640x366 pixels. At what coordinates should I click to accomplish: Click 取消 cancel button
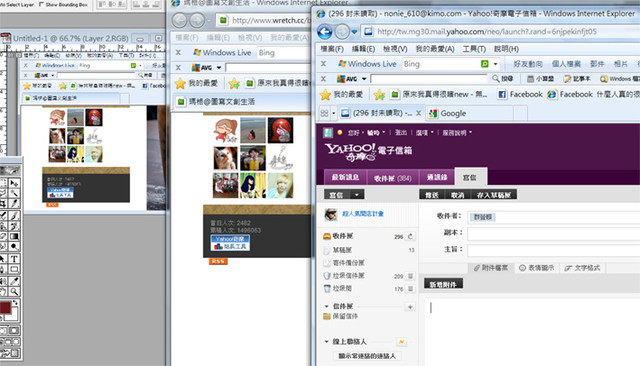(x=458, y=195)
